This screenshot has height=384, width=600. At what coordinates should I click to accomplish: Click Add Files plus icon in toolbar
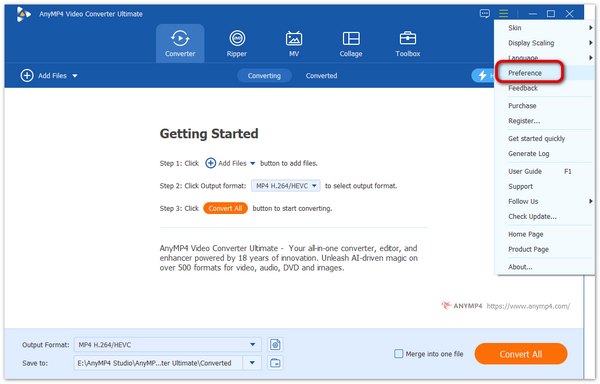[x=27, y=75]
